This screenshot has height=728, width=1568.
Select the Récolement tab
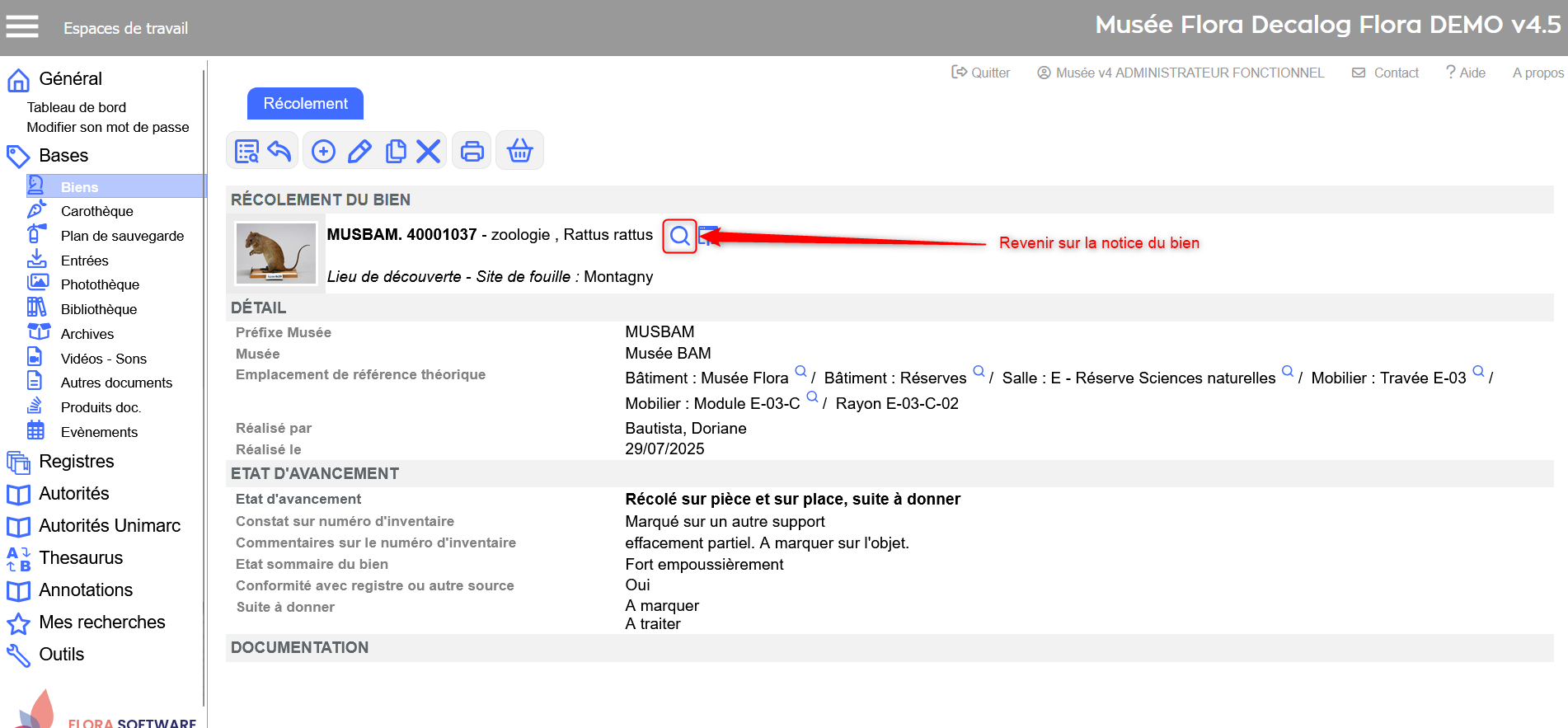(305, 104)
